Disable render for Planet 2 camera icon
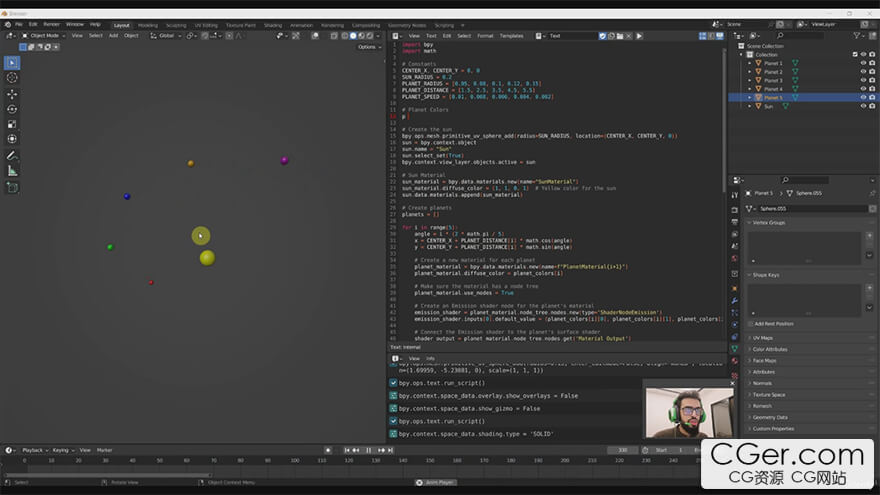 (872, 72)
